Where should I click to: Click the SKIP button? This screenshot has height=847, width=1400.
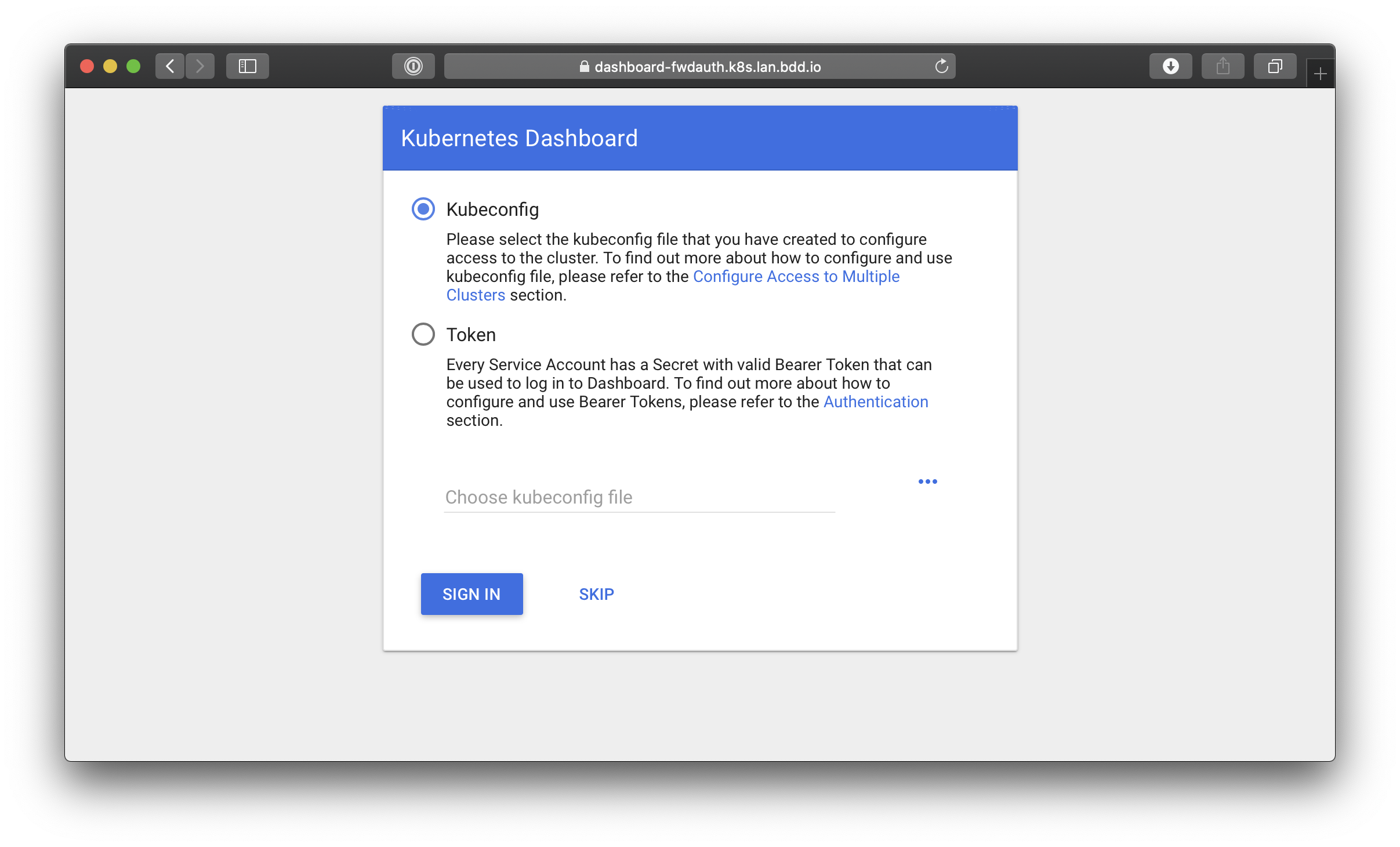(x=596, y=594)
